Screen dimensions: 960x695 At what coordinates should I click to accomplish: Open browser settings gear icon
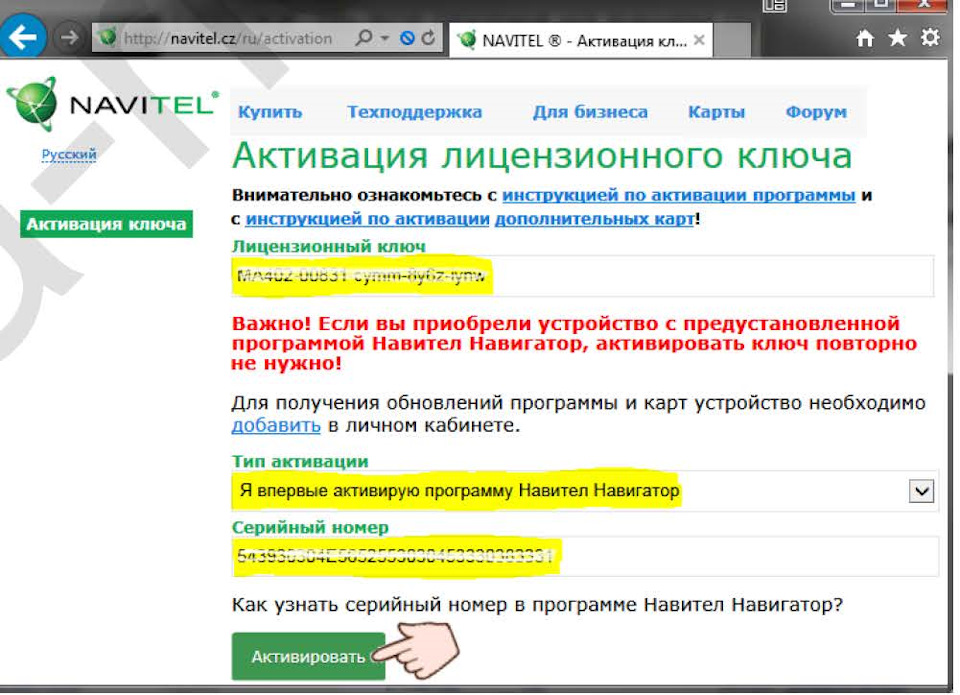930,38
